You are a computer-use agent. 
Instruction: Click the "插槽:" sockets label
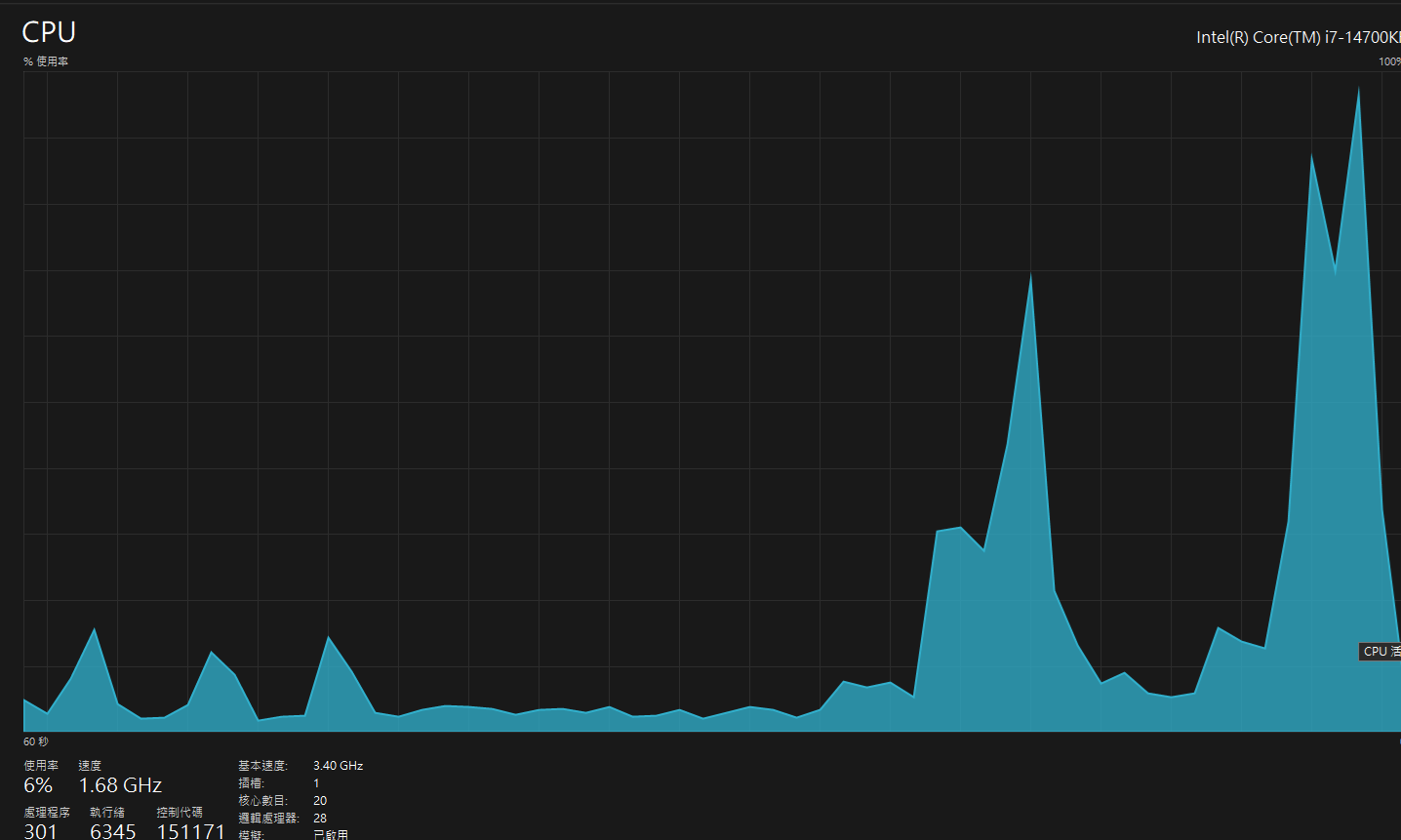251,783
